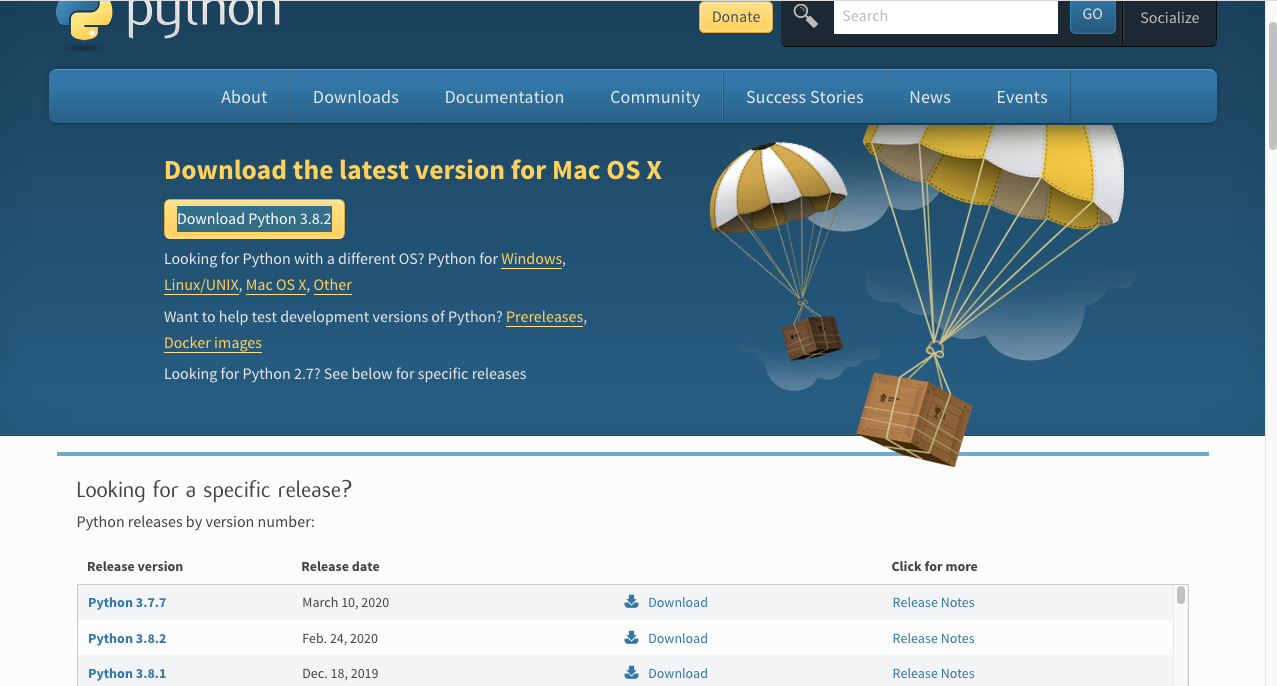Open the Prereleases link
The height and width of the screenshot is (686, 1277).
pyautogui.click(x=544, y=317)
